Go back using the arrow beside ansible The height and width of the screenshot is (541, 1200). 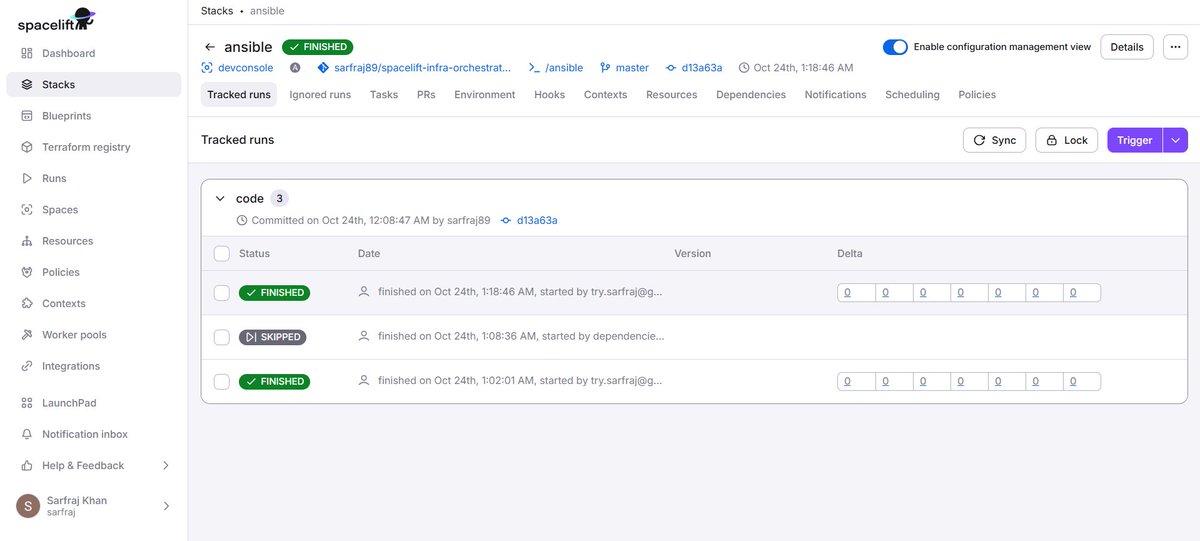(210, 47)
